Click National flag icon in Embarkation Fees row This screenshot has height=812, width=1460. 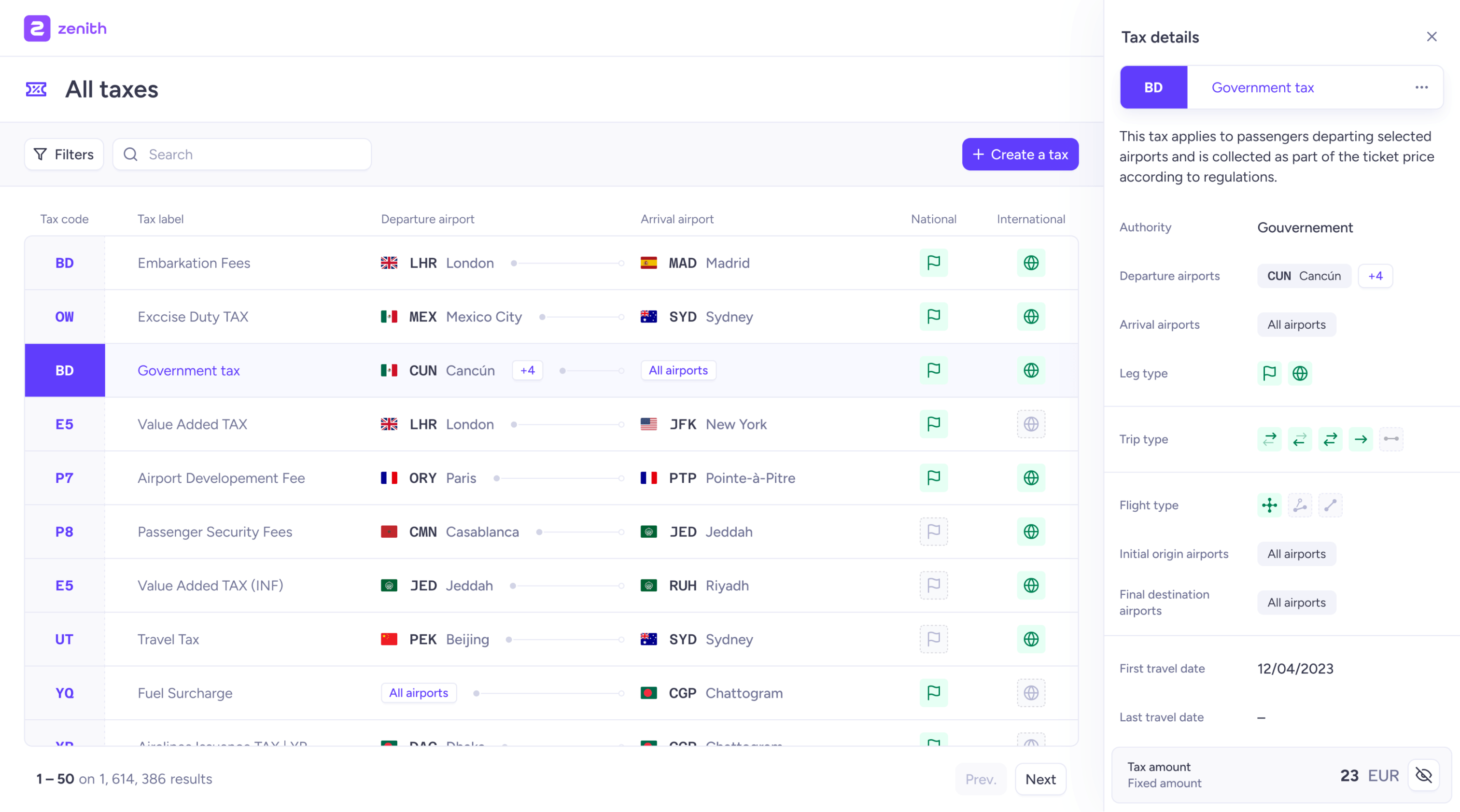933,263
